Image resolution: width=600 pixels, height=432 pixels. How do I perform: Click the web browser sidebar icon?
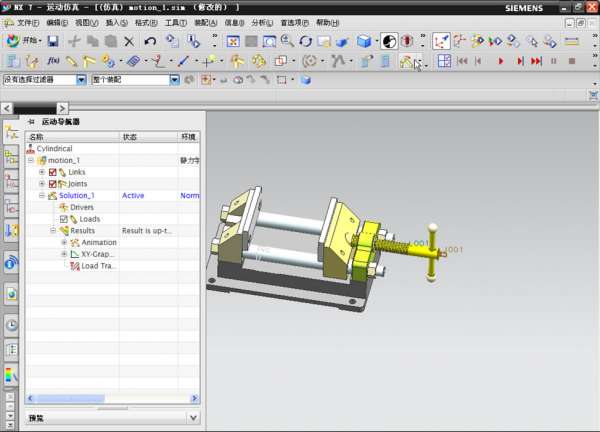pyautogui.click(x=11, y=294)
